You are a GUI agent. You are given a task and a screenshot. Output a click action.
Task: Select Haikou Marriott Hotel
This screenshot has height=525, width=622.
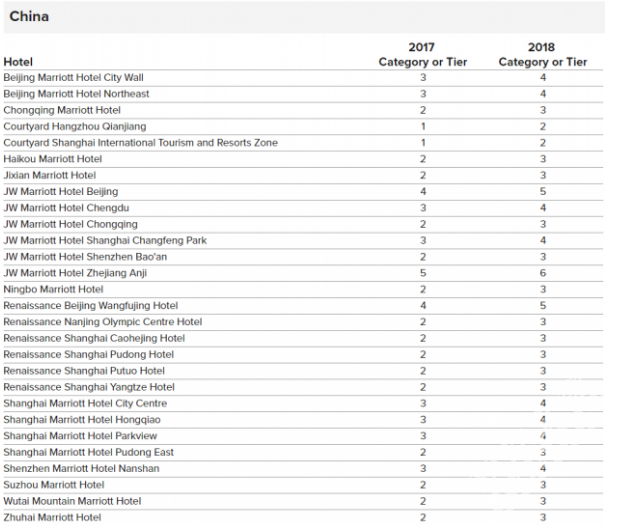53,159
